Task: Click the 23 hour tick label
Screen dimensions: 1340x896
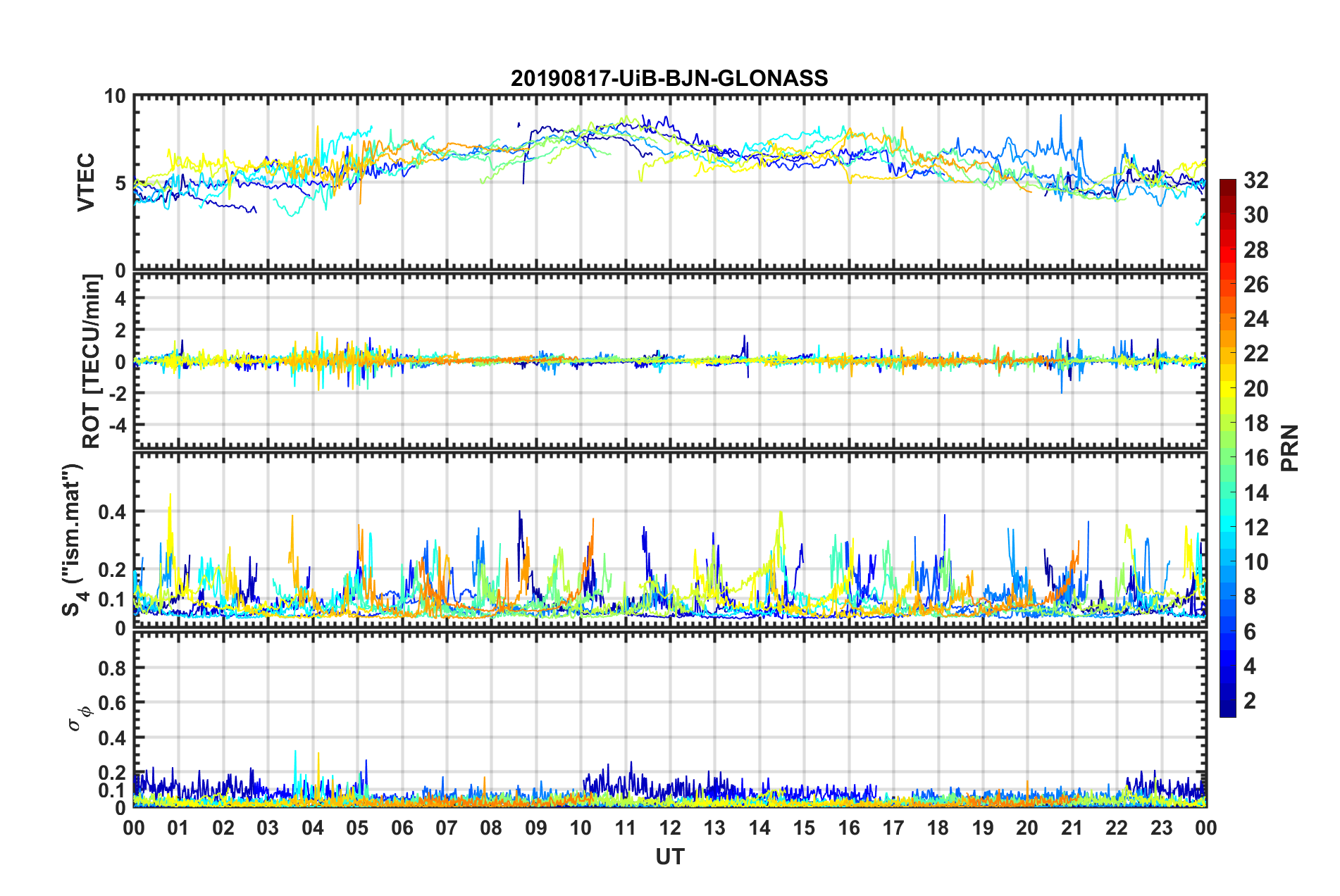Action: tap(1162, 828)
